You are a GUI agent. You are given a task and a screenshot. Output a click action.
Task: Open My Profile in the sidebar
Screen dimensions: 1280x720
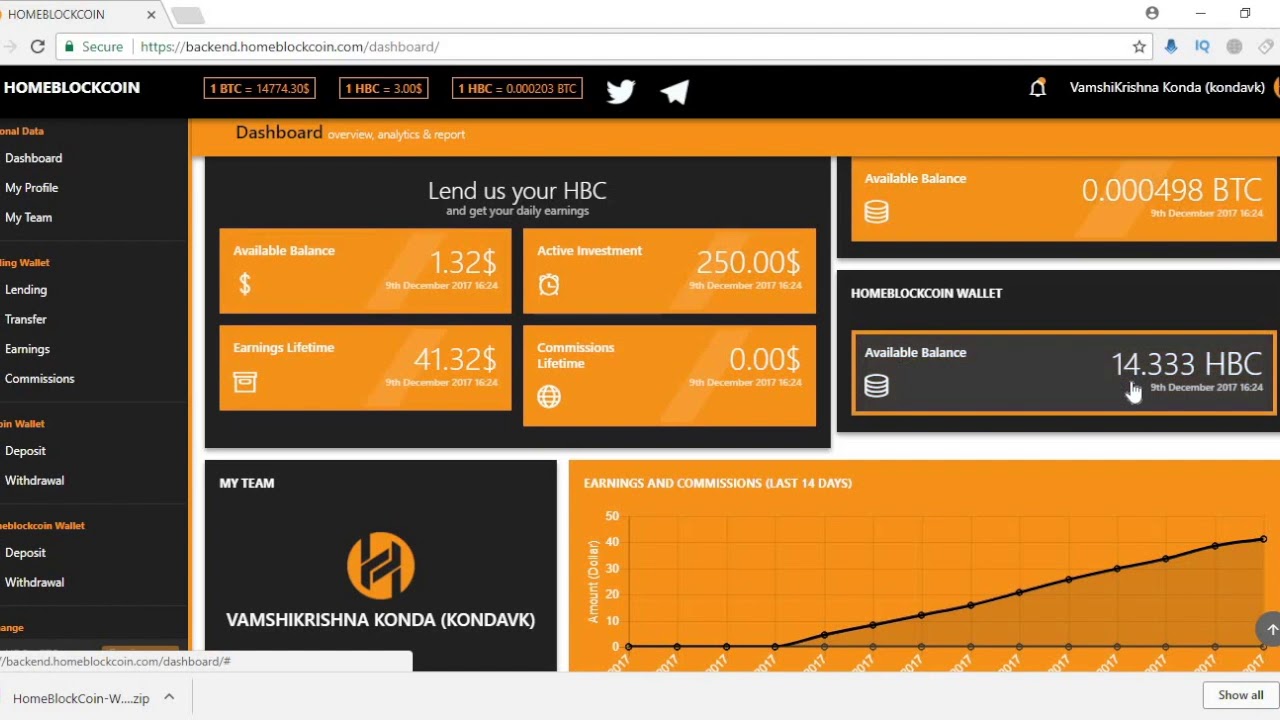[x=31, y=188]
